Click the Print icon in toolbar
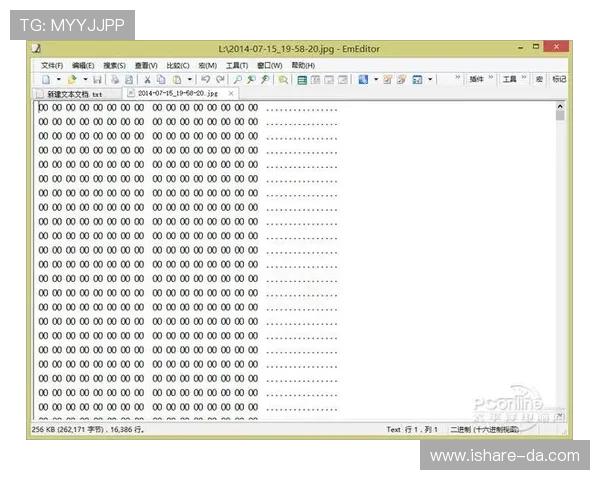This screenshot has height=480, width=600. point(115,79)
